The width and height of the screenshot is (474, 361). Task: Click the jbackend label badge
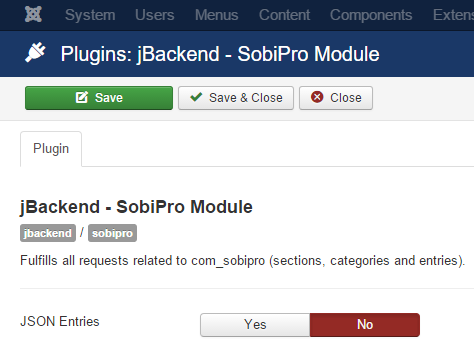(x=48, y=233)
